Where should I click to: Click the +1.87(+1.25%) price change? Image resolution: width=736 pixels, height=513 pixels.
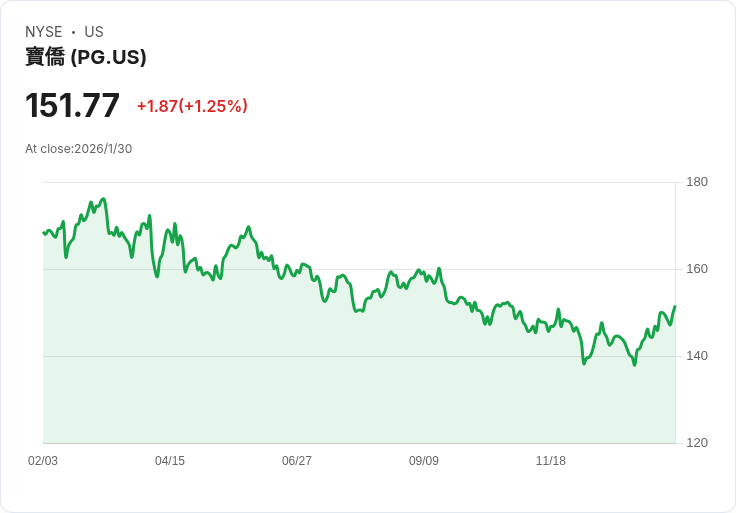pos(192,106)
